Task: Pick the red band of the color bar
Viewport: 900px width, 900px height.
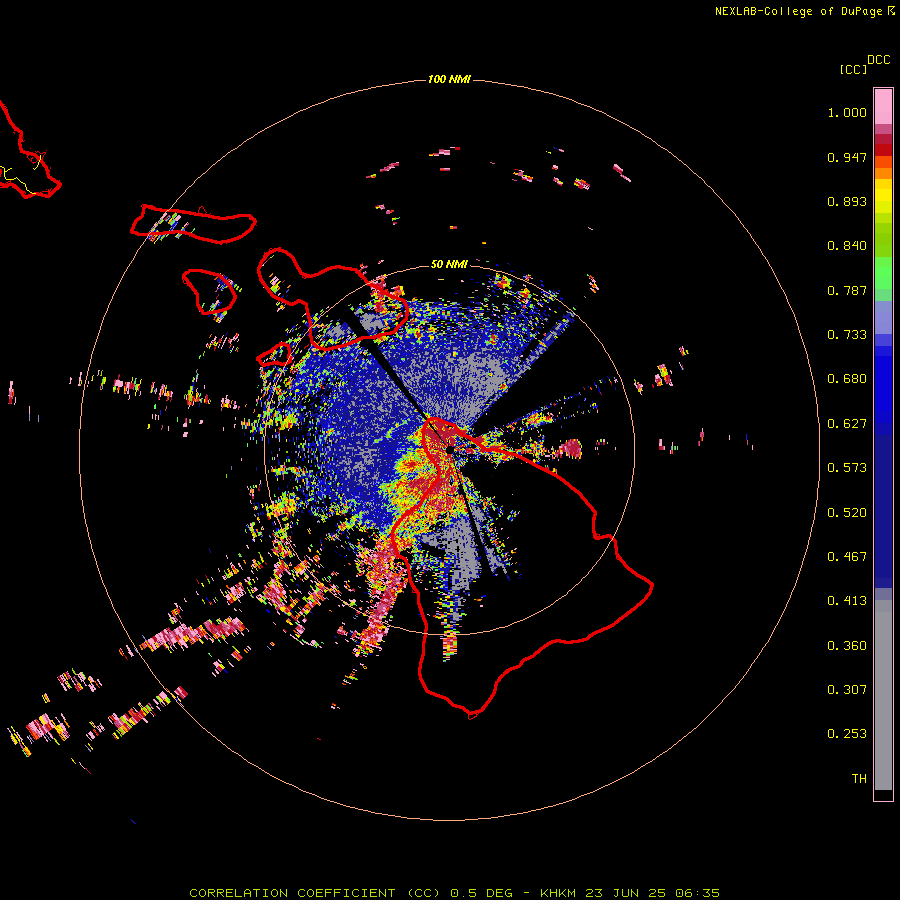Action: 883,150
